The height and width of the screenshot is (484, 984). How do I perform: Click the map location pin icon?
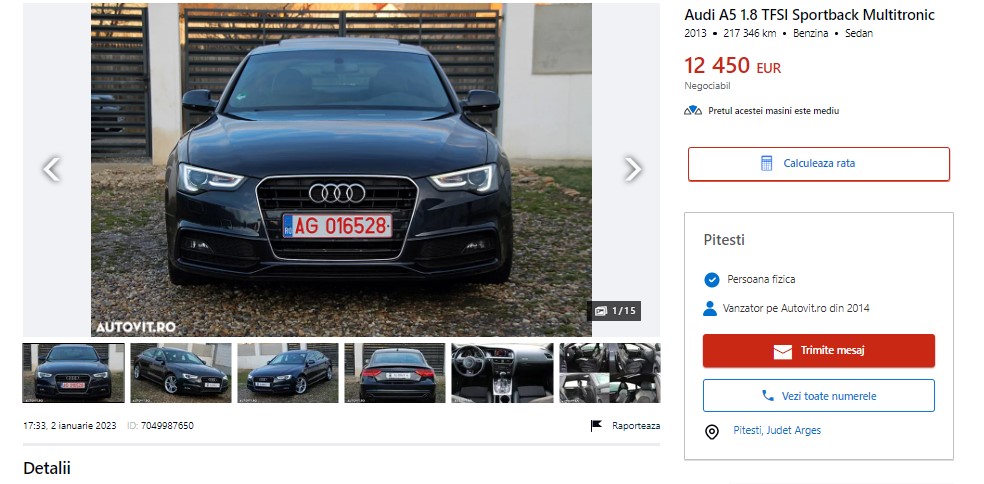coord(712,431)
